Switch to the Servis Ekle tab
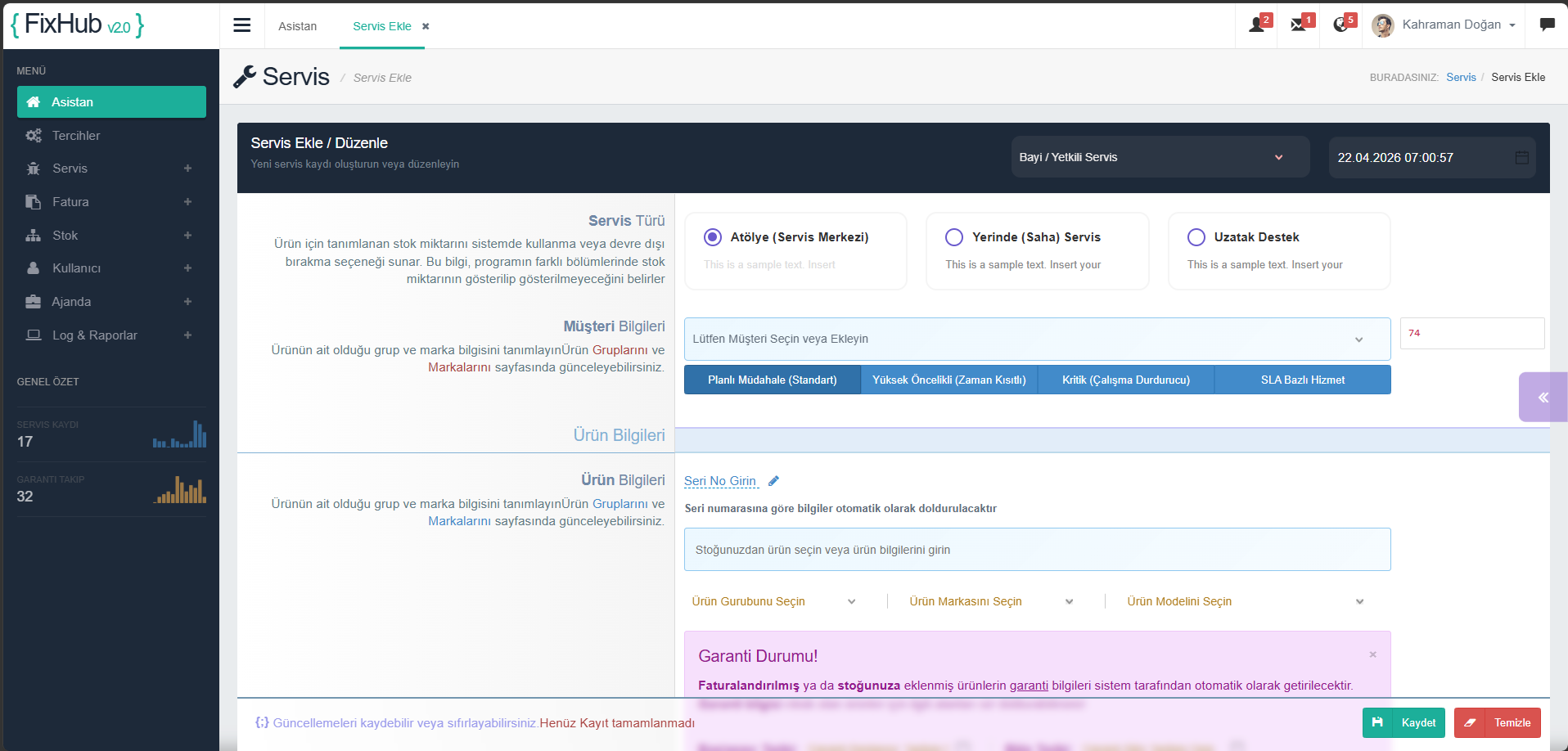 point(382,26)
